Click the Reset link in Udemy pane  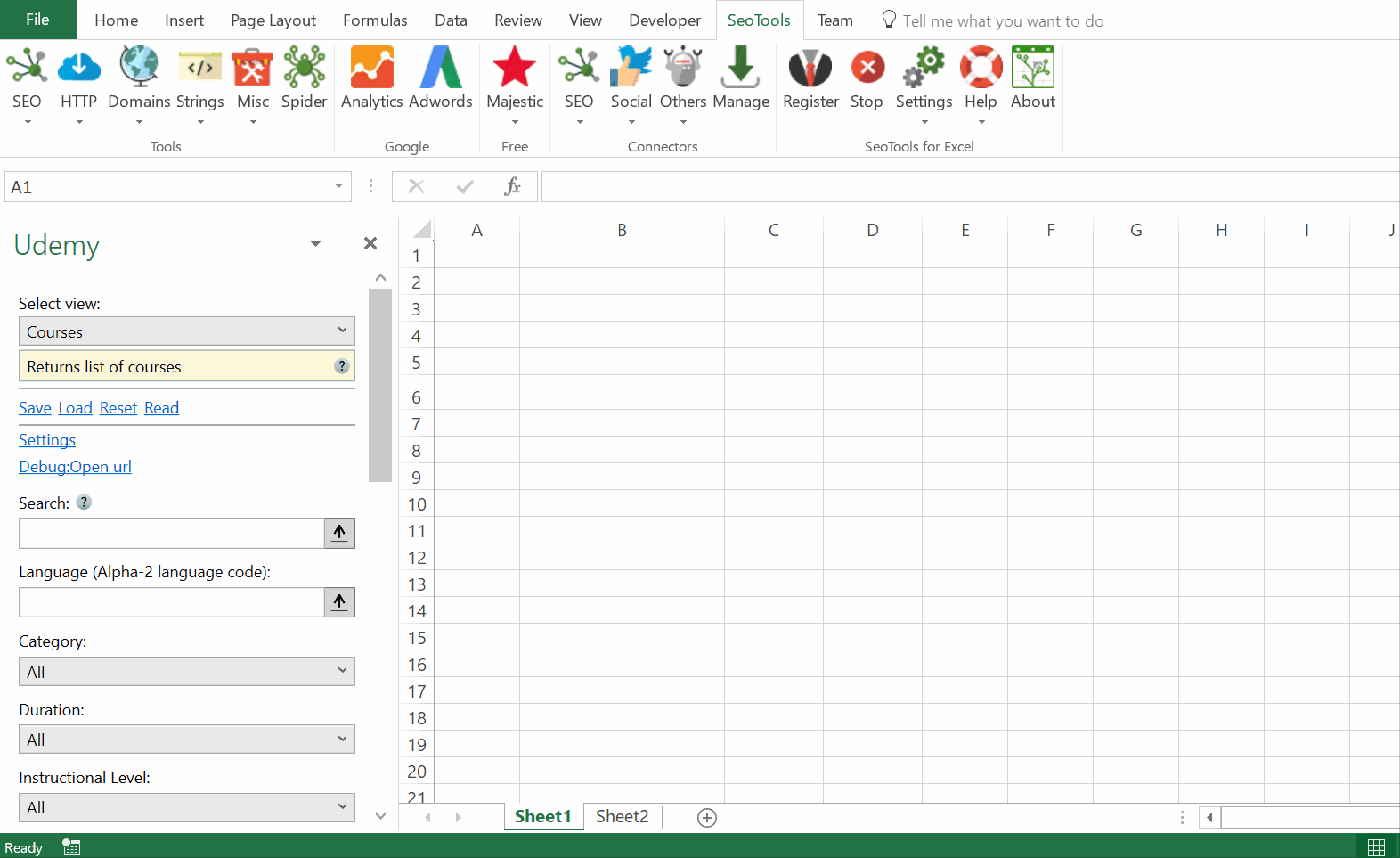coord(118,408)
